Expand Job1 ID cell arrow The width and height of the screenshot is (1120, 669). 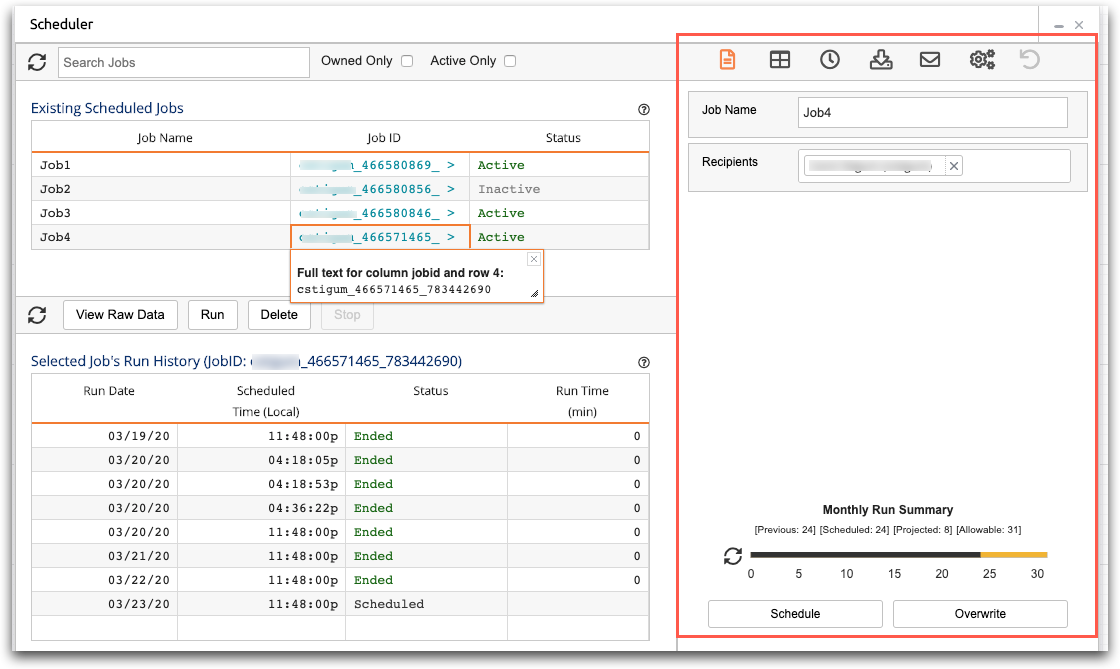tap(451, 165)
